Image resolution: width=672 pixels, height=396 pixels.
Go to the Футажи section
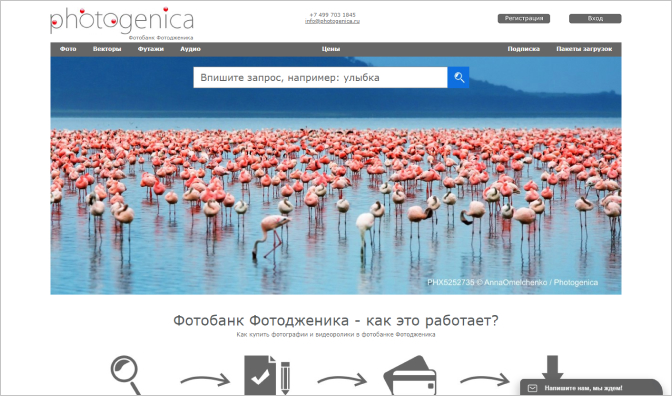coord(151,49)
